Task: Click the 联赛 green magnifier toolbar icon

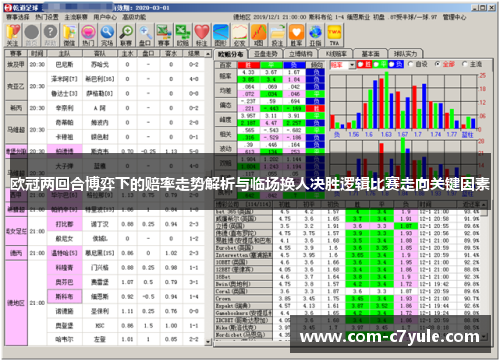Action: pyautogui.click(x=126, y=35)
